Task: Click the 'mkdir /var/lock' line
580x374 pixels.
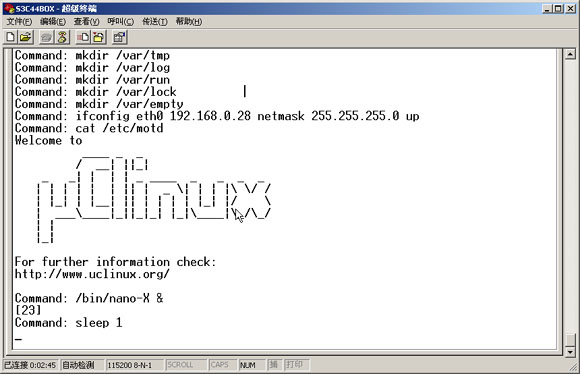Action: coord(95,92)
